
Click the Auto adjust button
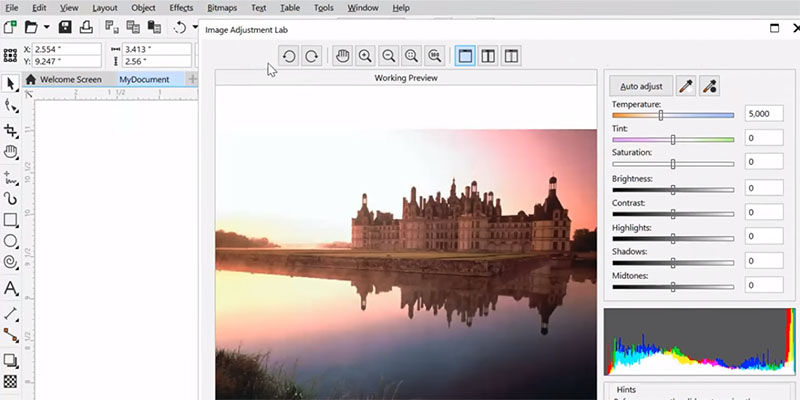640,87
